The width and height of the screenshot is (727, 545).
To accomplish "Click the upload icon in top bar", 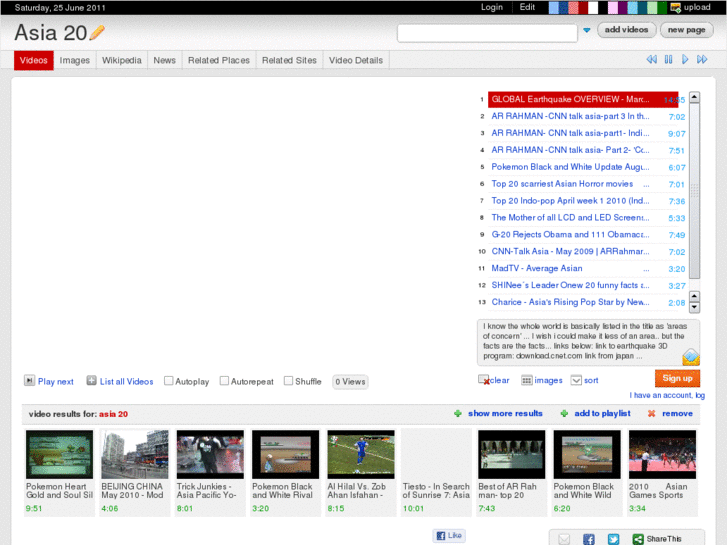I will pos(676,7).
